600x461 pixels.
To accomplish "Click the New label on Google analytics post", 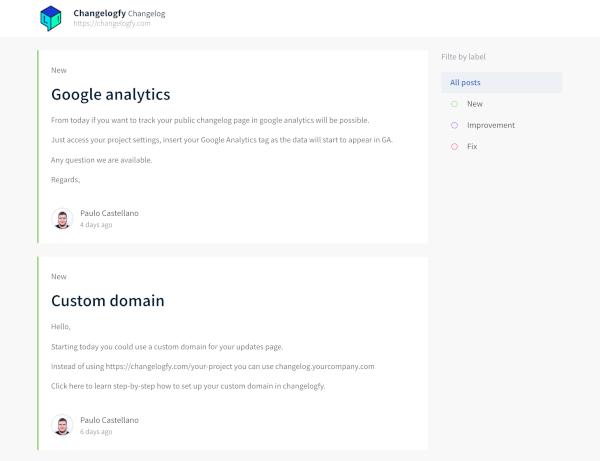I will (59, 70).
